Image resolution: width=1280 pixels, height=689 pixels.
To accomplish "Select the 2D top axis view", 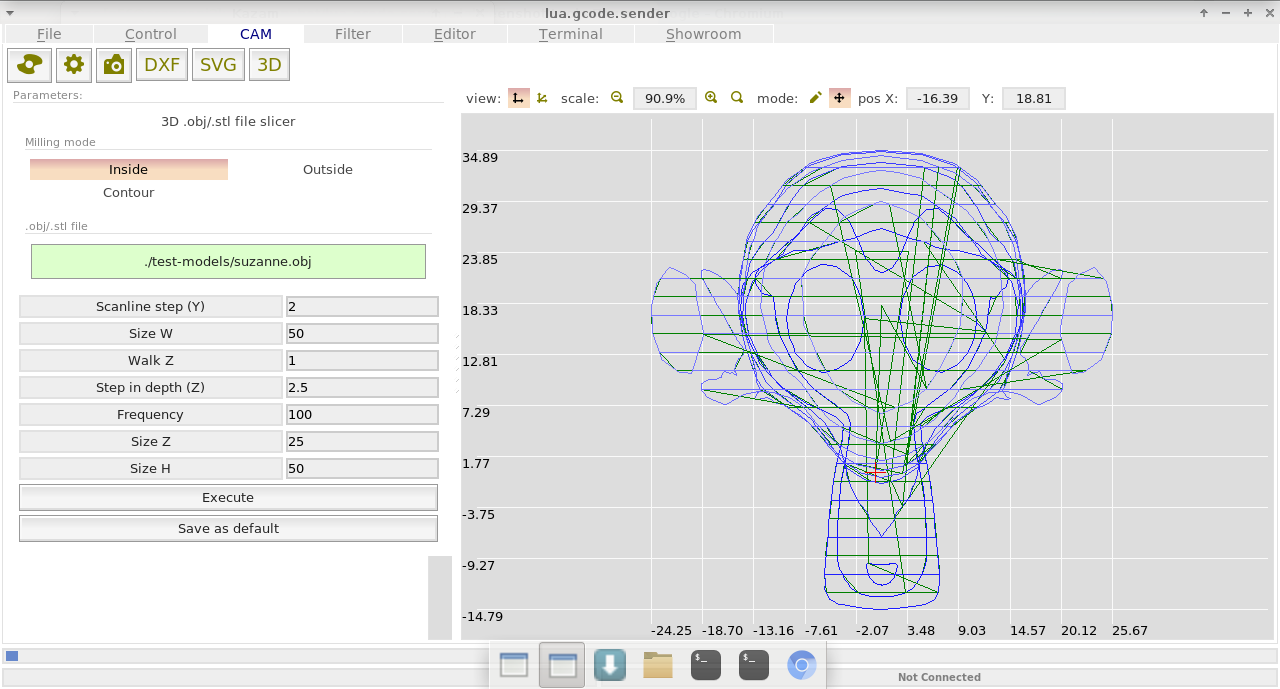I will (518, 98).
